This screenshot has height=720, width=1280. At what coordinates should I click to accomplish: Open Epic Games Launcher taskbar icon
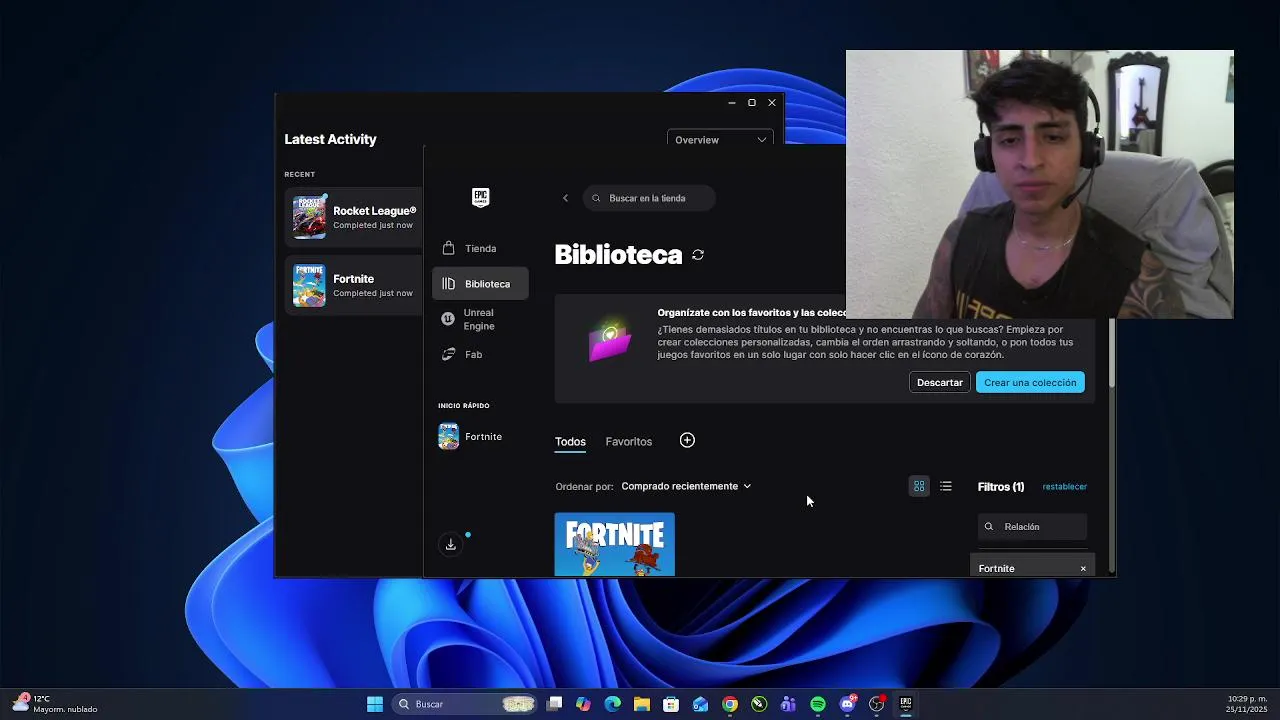pyautogui.click(x=906, y=704)
